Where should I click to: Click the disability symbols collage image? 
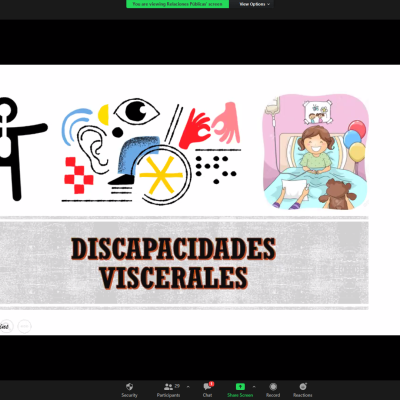pos(151,152)
